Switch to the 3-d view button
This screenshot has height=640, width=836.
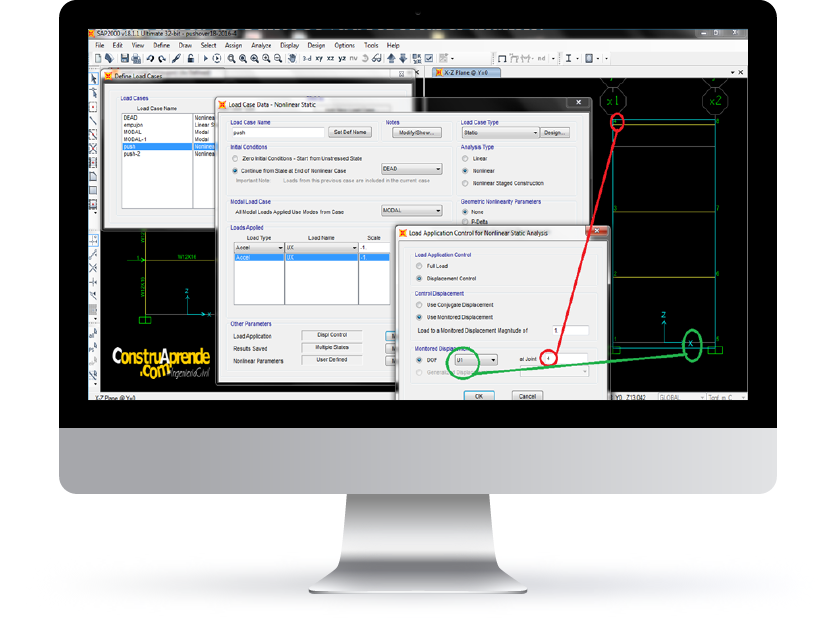(x=307, y=58)
